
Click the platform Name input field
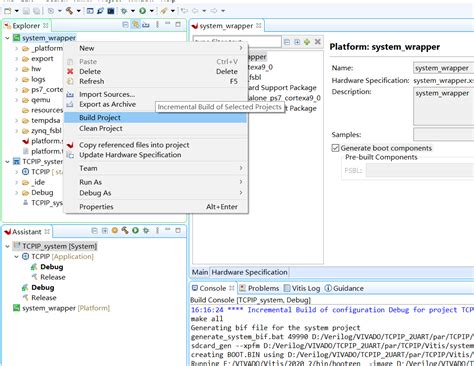pyautogui.click(x=443, y=68)
